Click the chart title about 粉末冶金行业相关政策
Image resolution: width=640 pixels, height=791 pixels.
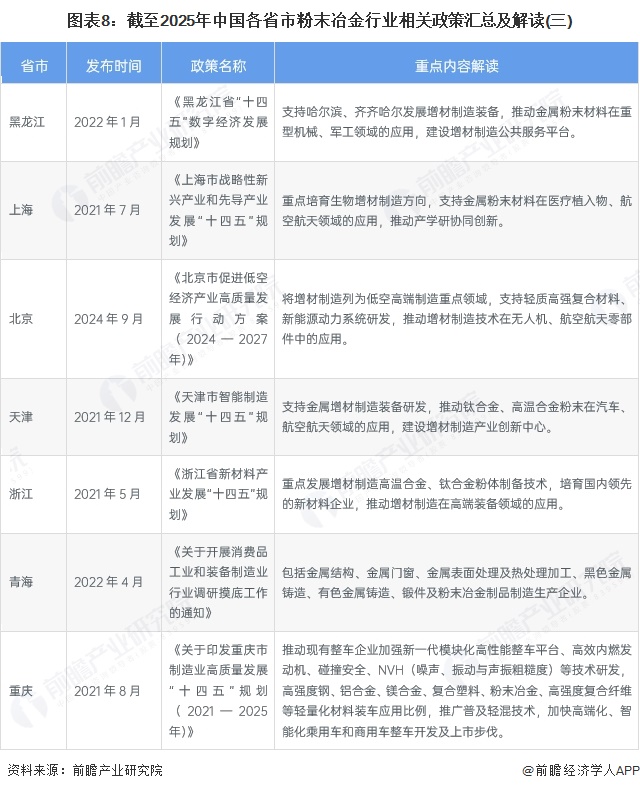point(319,21)
